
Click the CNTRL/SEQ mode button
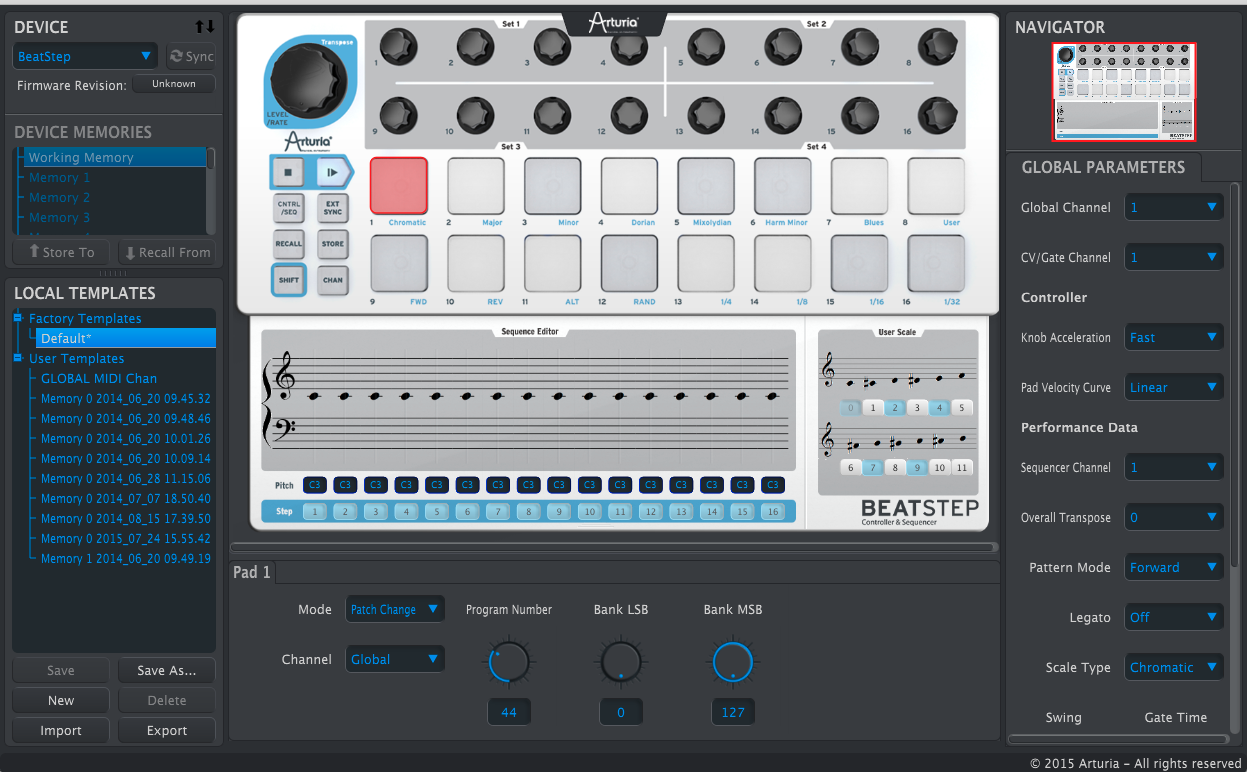[288, 208]
